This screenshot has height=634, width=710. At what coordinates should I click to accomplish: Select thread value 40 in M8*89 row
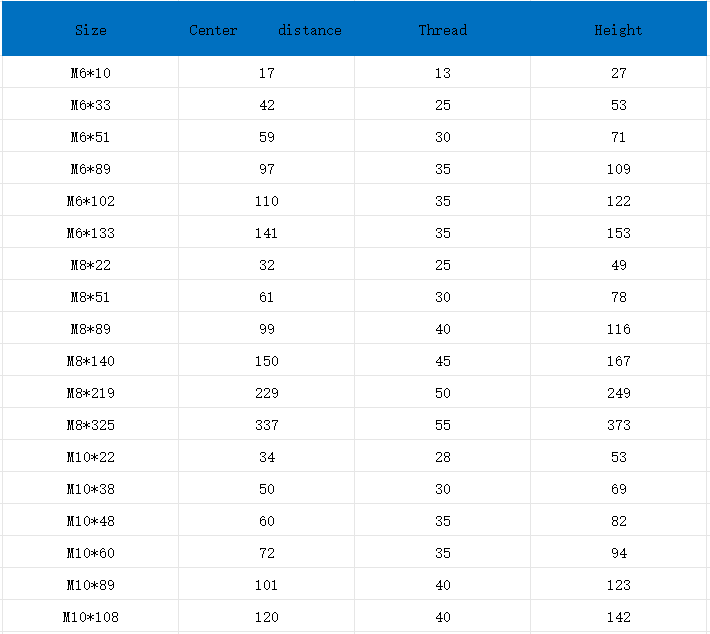click(443, 329)
